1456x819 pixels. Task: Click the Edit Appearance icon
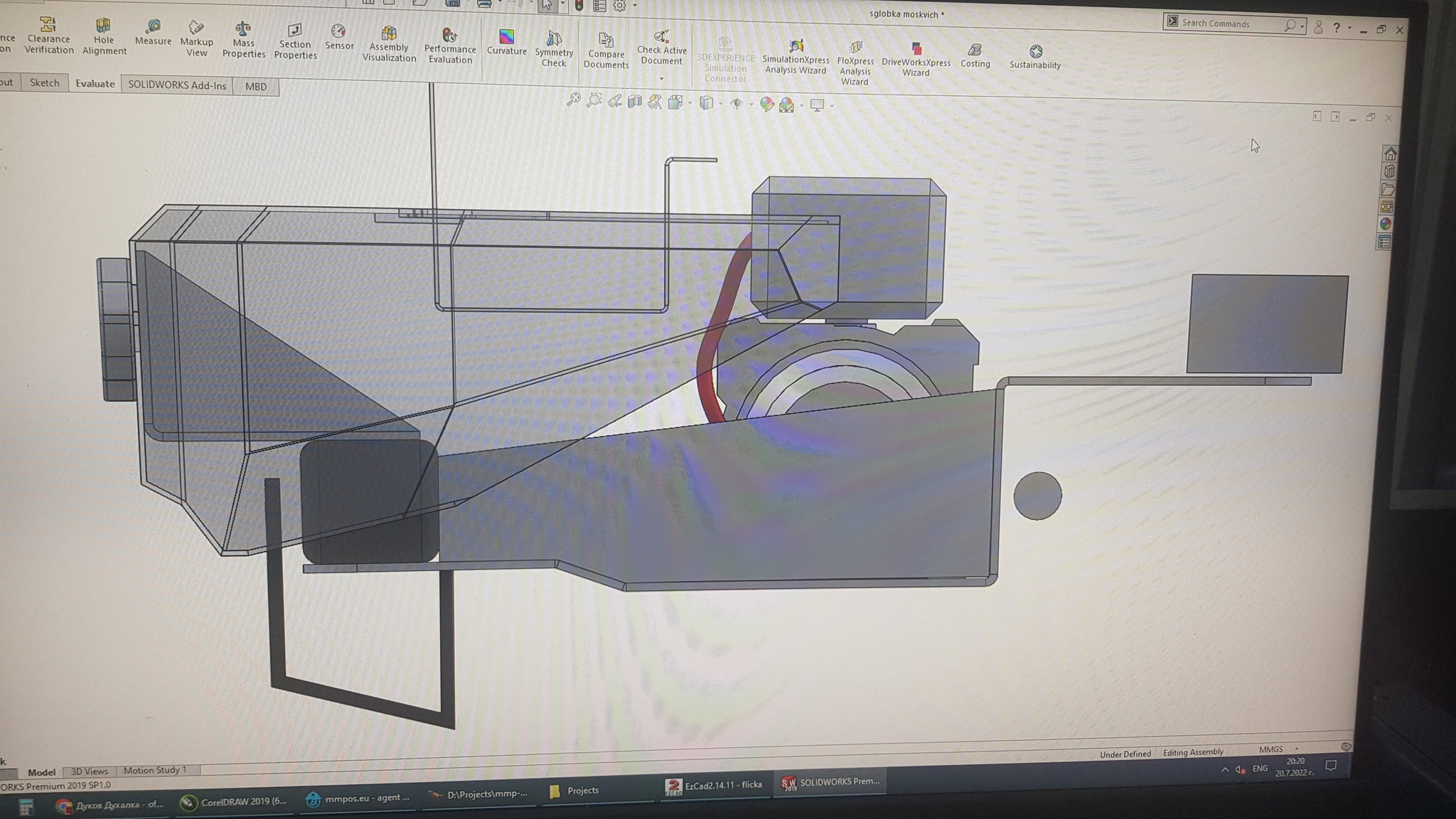click(766, 105)
